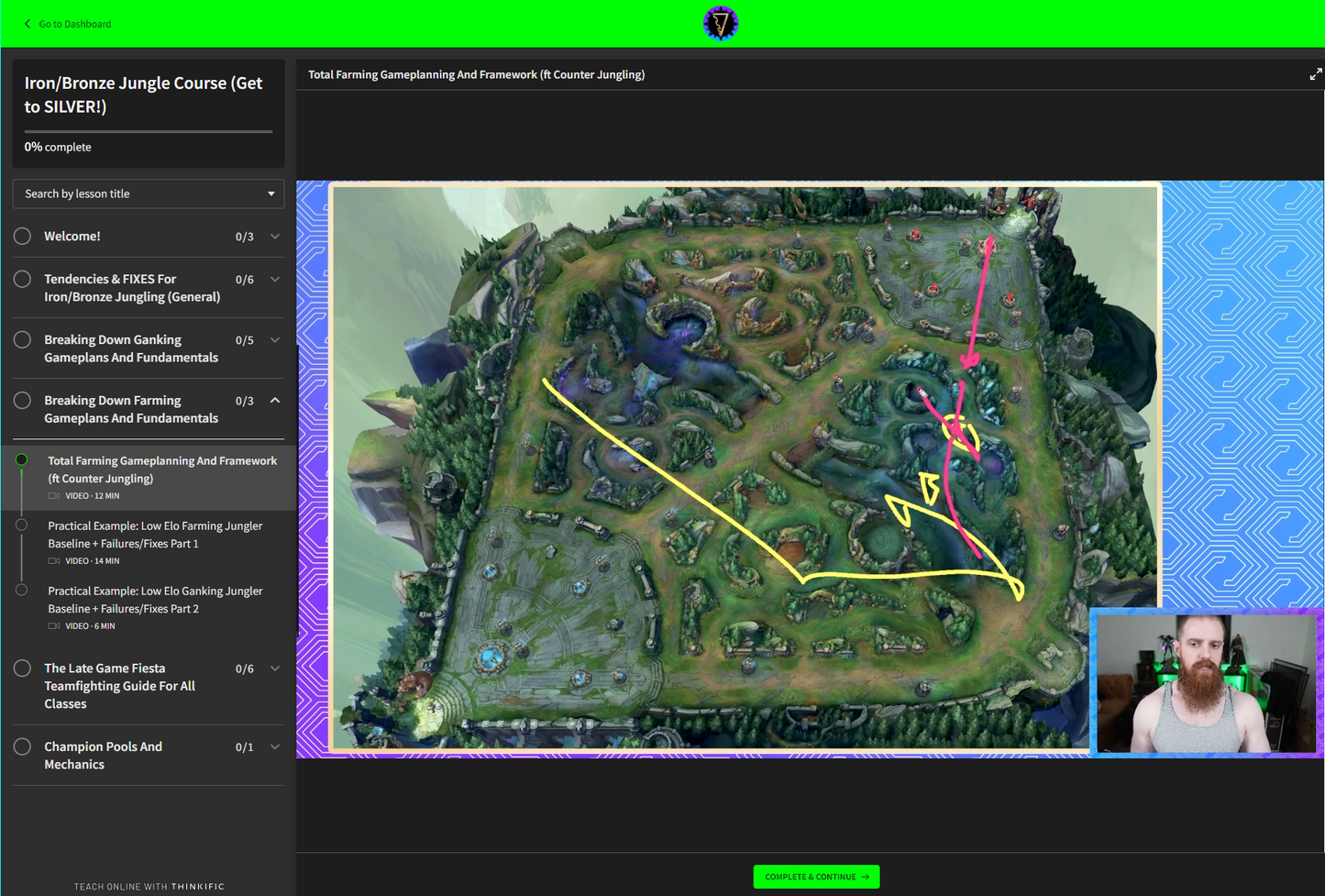The image size is (1325, 896).
Task: Click video icon under Farming Jungler Part 1
Action: tap(54, 561)
